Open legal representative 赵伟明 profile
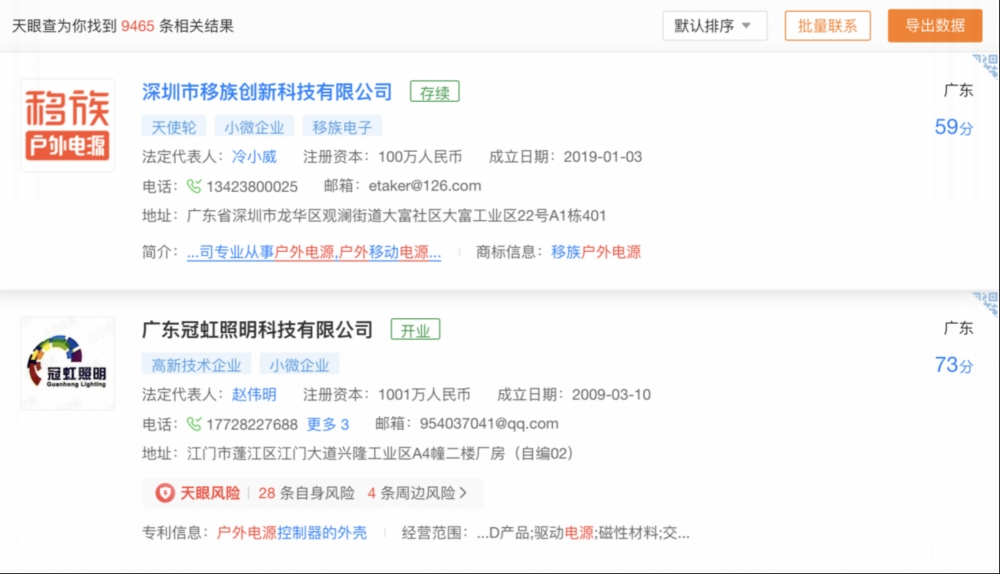The width and height of the screenshot is (1000, 574). point(254,394)
